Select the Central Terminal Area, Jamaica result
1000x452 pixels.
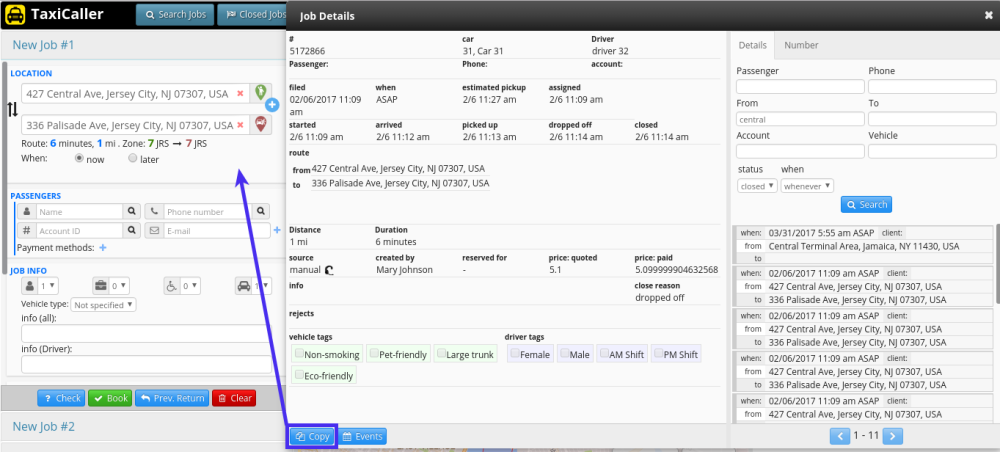(x=862, y=245)
